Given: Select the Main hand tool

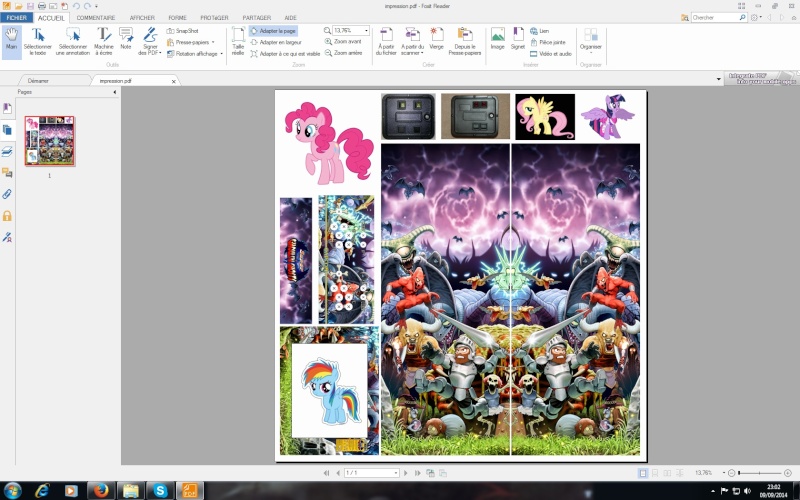Looking at the screenshot, I should click(11, 42).
